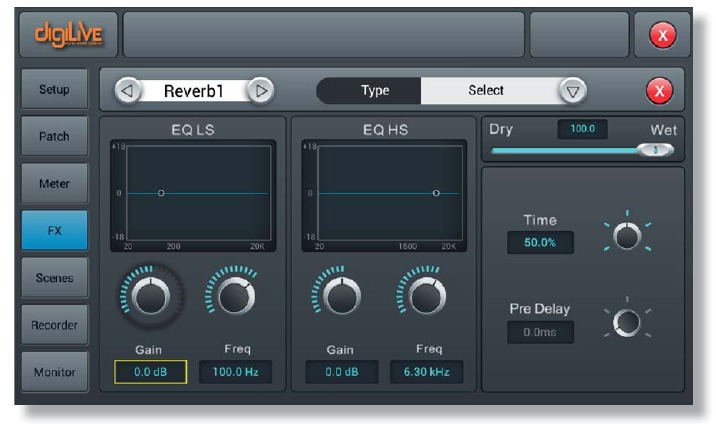716x424 pixels.
Task: Click the EQ LS heading
Action: click(x=193, y=130)
